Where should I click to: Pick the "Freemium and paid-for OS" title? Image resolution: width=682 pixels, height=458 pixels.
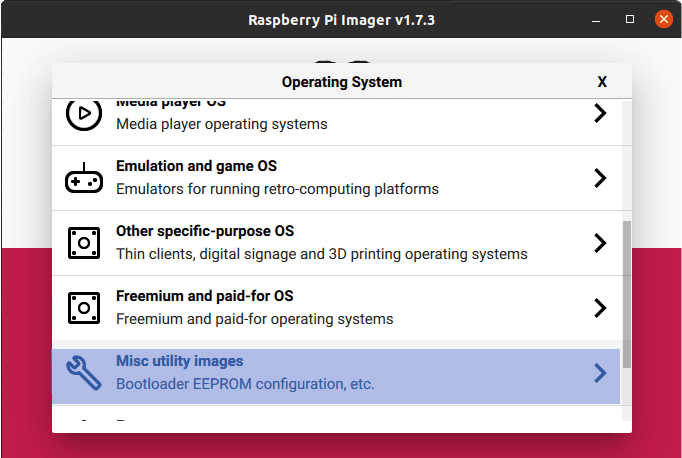pyautogui.click(x=204, y=296)
